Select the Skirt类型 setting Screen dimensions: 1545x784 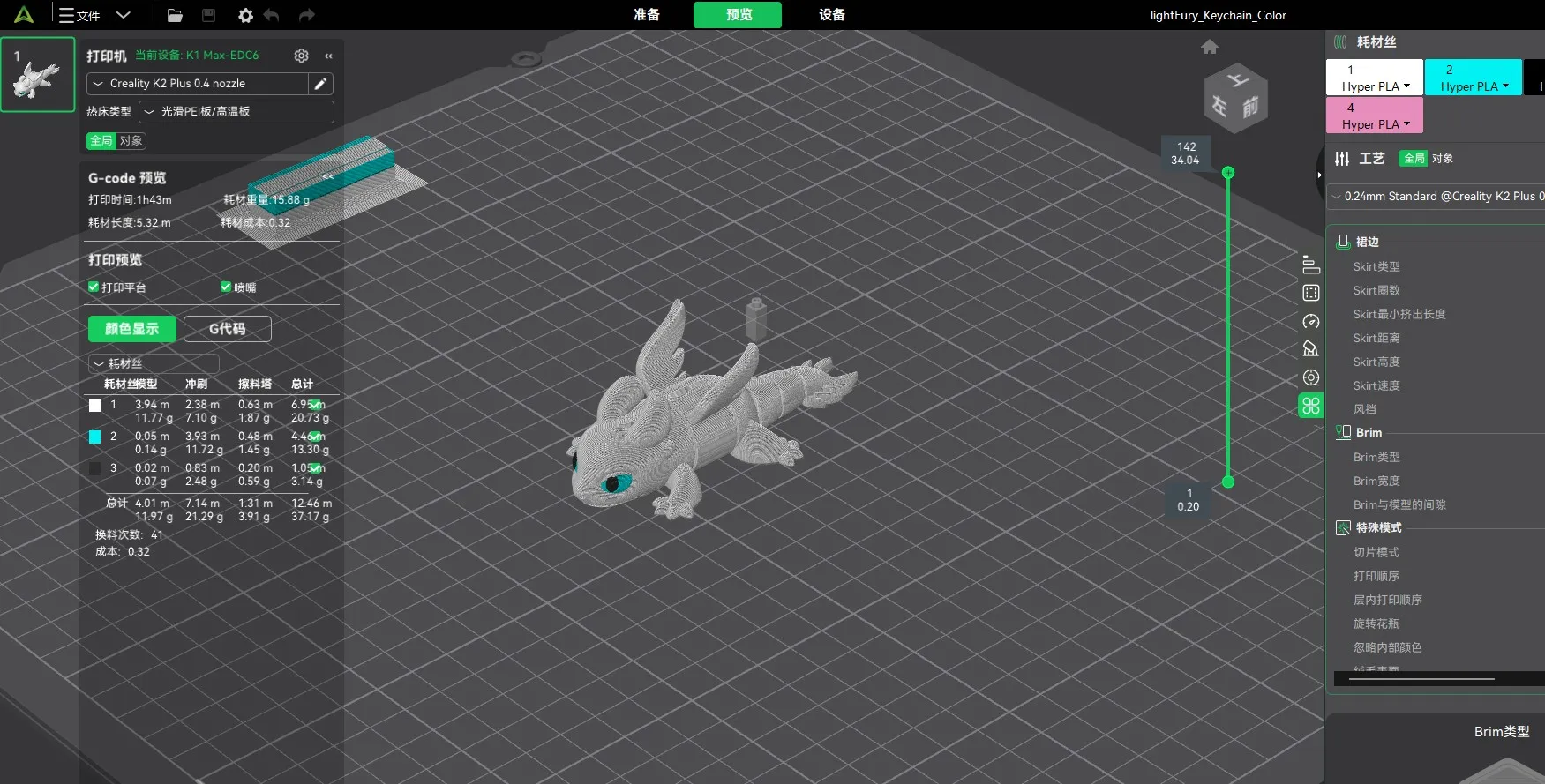(x=1376, y=266)
